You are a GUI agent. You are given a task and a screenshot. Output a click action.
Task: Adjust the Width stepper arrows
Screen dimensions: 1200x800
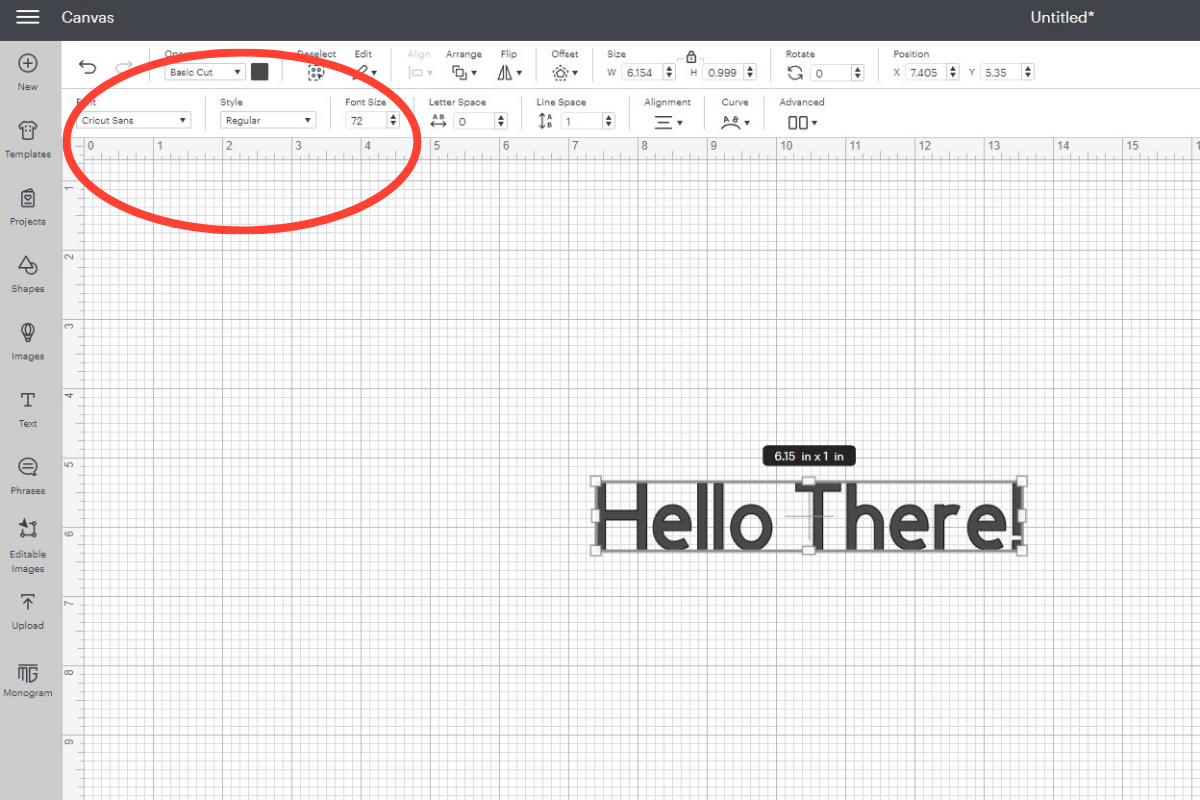pyautogui.click(x=670, y=72)
